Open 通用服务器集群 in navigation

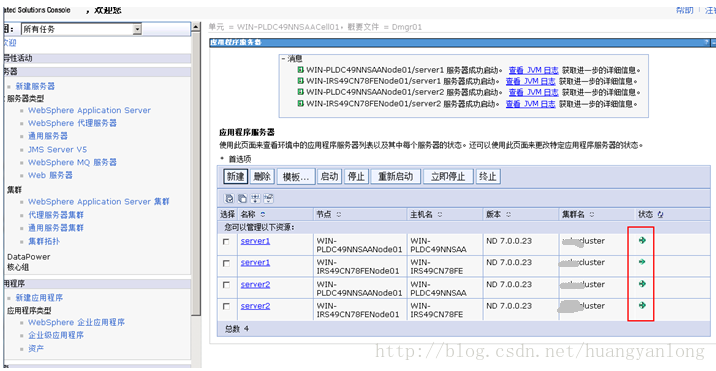[x=56, y=228]
